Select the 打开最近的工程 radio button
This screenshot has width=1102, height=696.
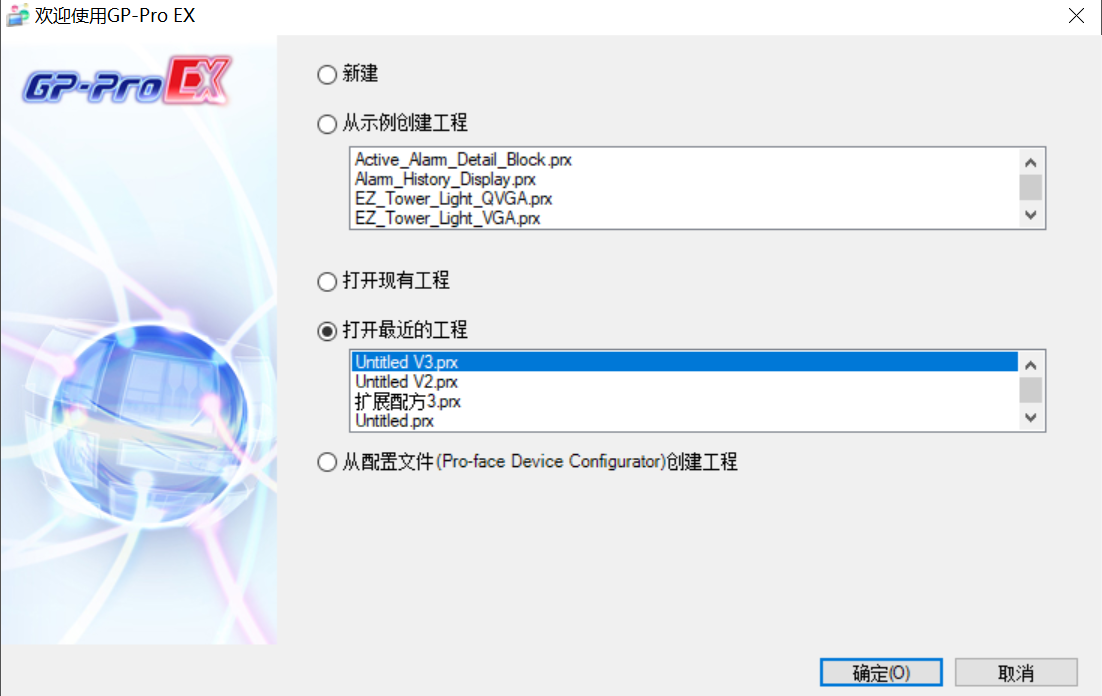click(x=327, y=331)
